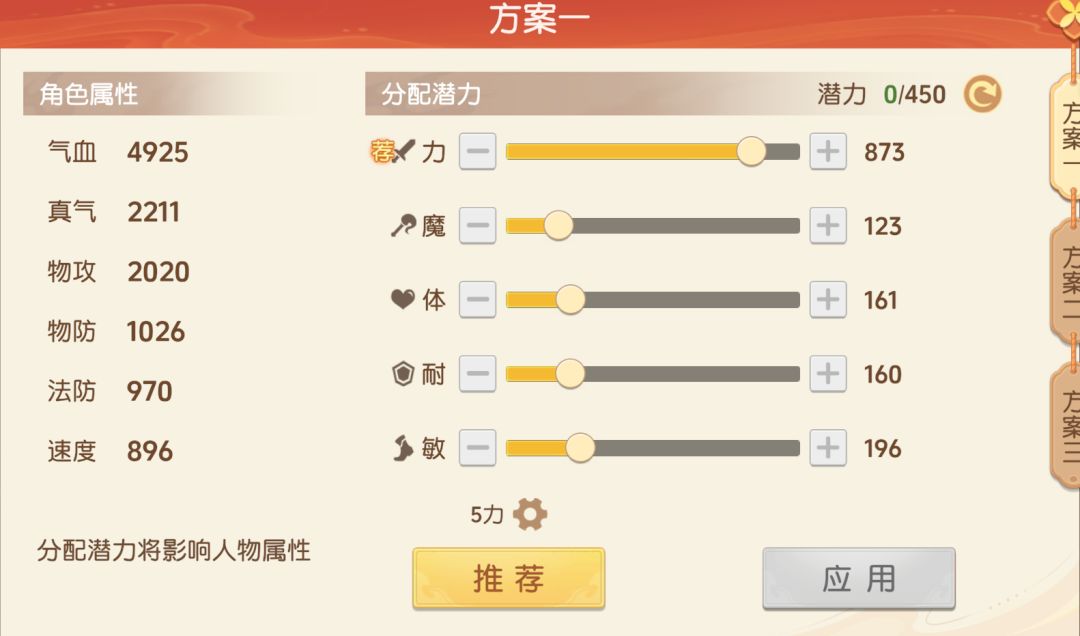This screenshot has height=636, width=1080.
Task: Increase 耐 with its plus stepper
Action: [828, 374]
